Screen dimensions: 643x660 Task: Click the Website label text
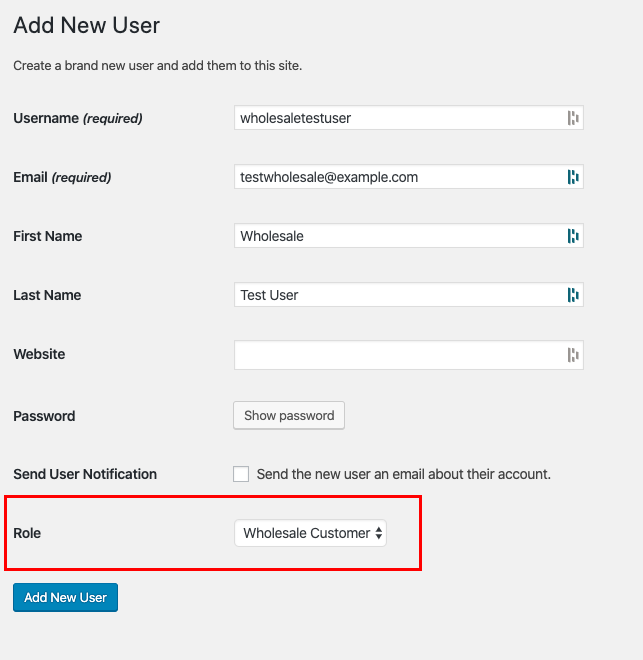point(39,354)
